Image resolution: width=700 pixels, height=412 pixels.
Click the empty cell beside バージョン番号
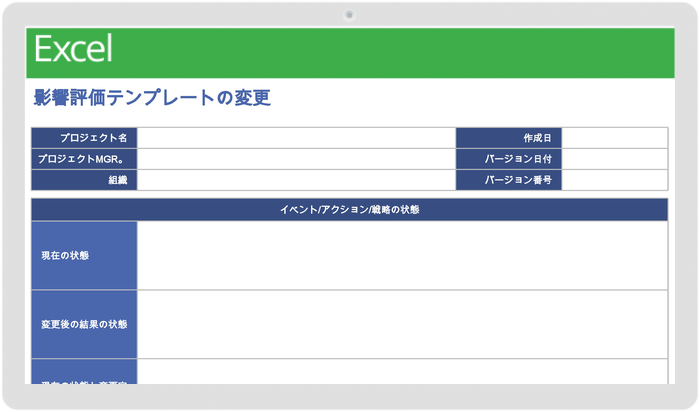pos(615,180)
